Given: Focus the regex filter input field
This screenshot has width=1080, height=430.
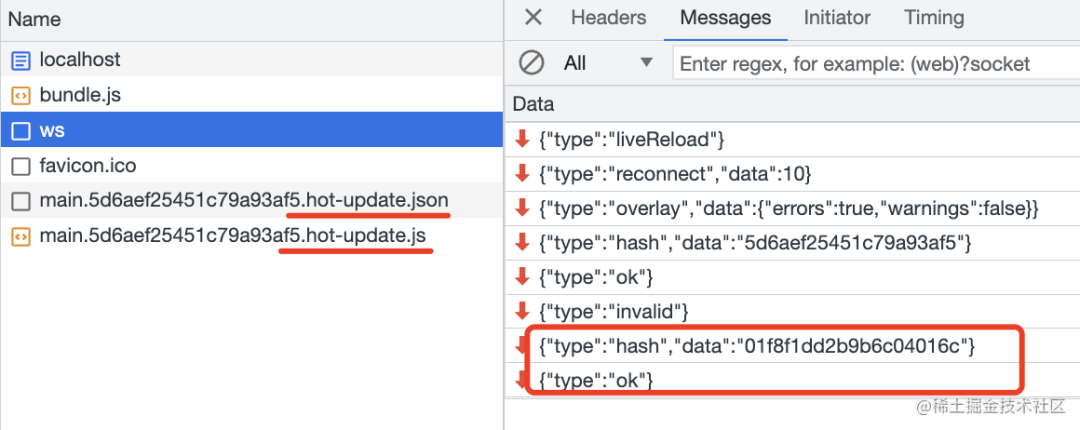Looking at the screenshot, I should (870, 63).
